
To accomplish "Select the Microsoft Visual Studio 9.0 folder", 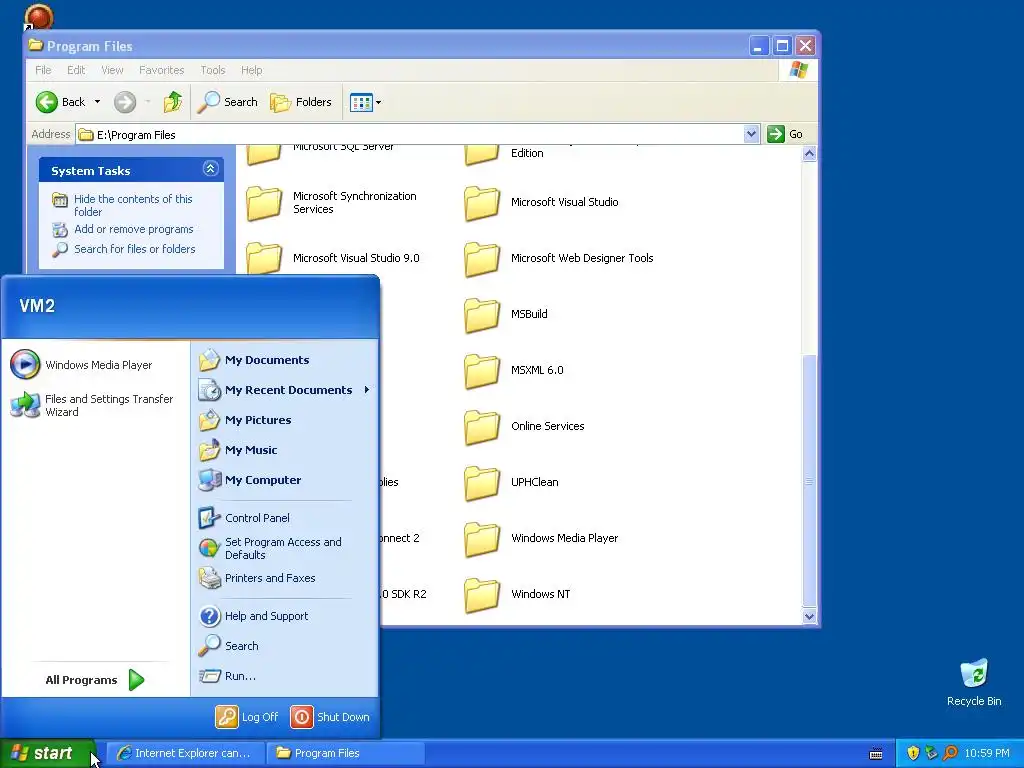I will coord(333,258).
